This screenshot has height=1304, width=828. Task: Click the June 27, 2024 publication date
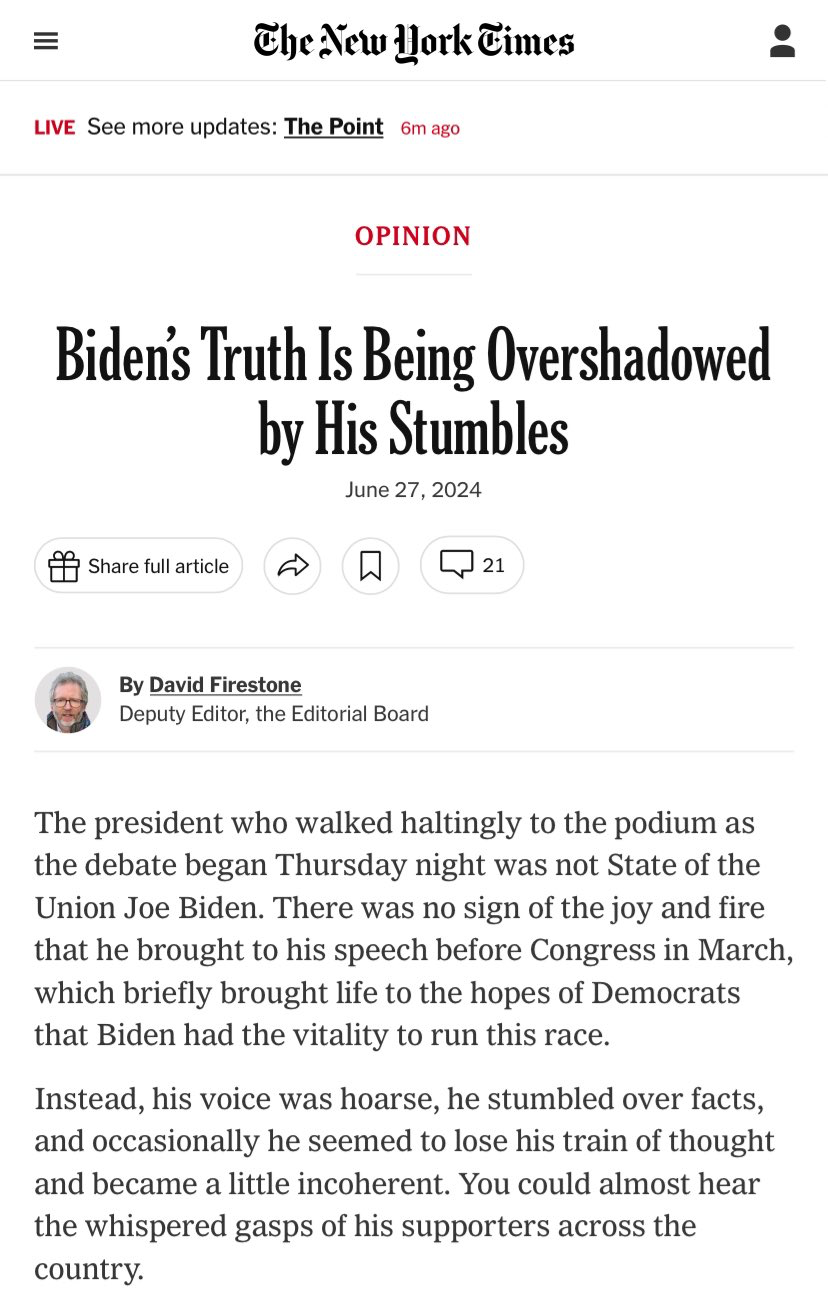(413, 490)
